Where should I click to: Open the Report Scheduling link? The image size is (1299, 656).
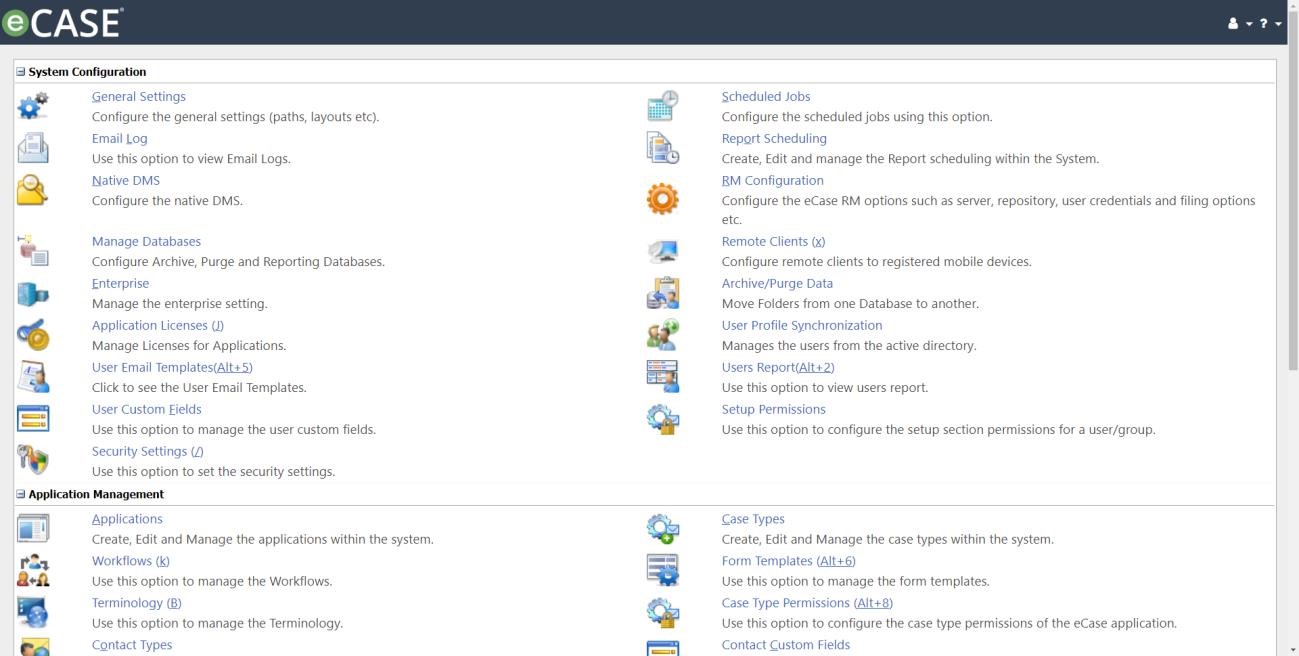pyautogui.click(x=774, y=139)
